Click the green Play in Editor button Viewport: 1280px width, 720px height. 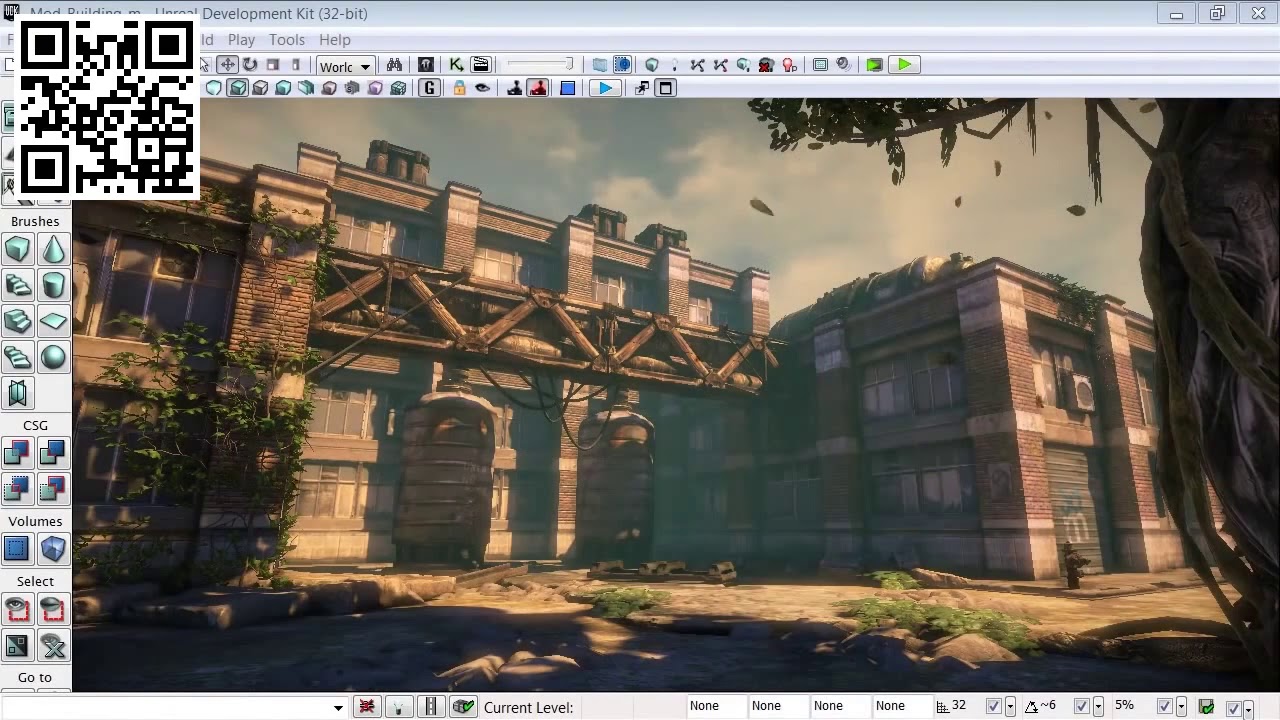[904, 65]
